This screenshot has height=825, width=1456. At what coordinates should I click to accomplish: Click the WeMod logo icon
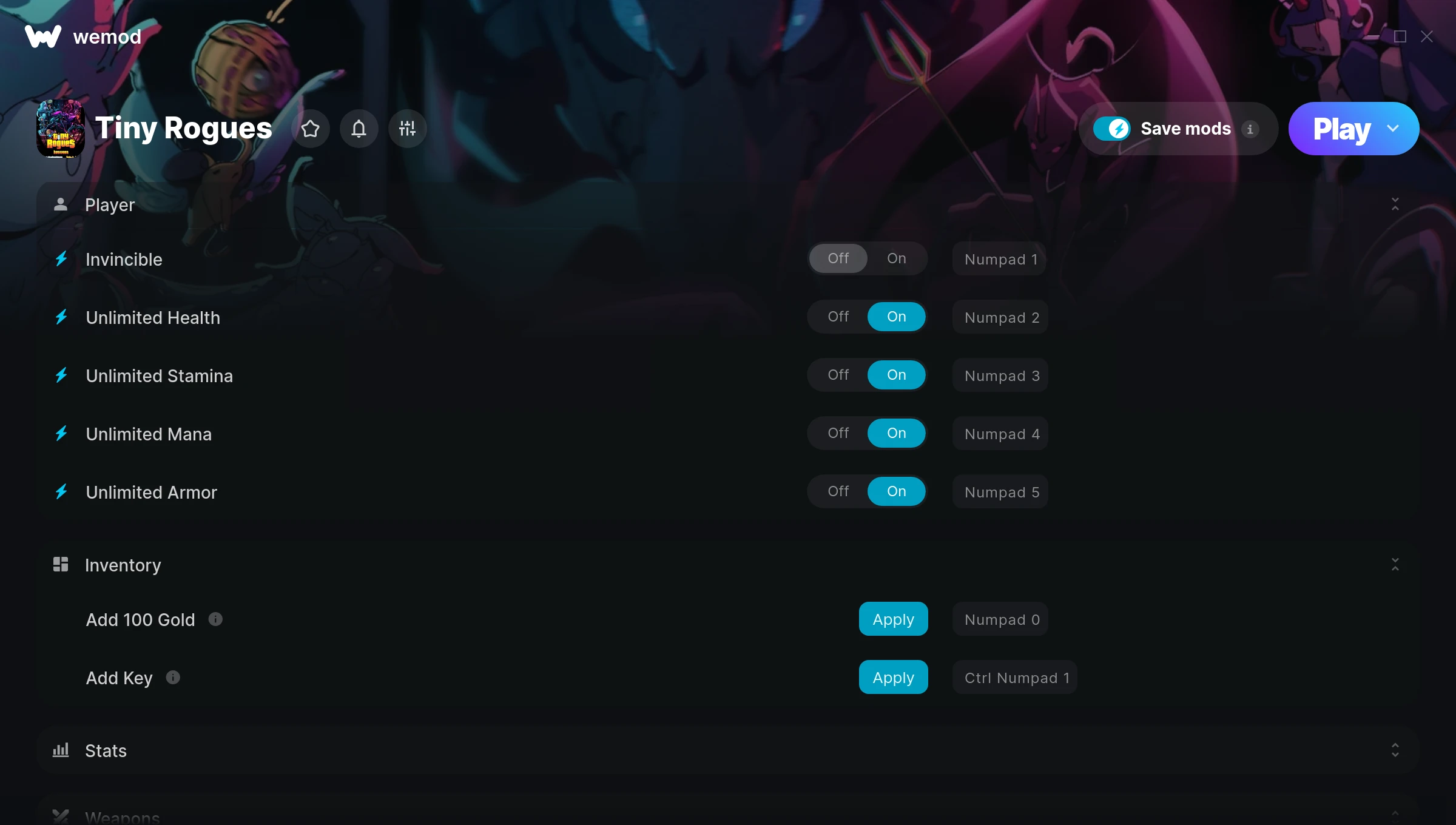43,36
